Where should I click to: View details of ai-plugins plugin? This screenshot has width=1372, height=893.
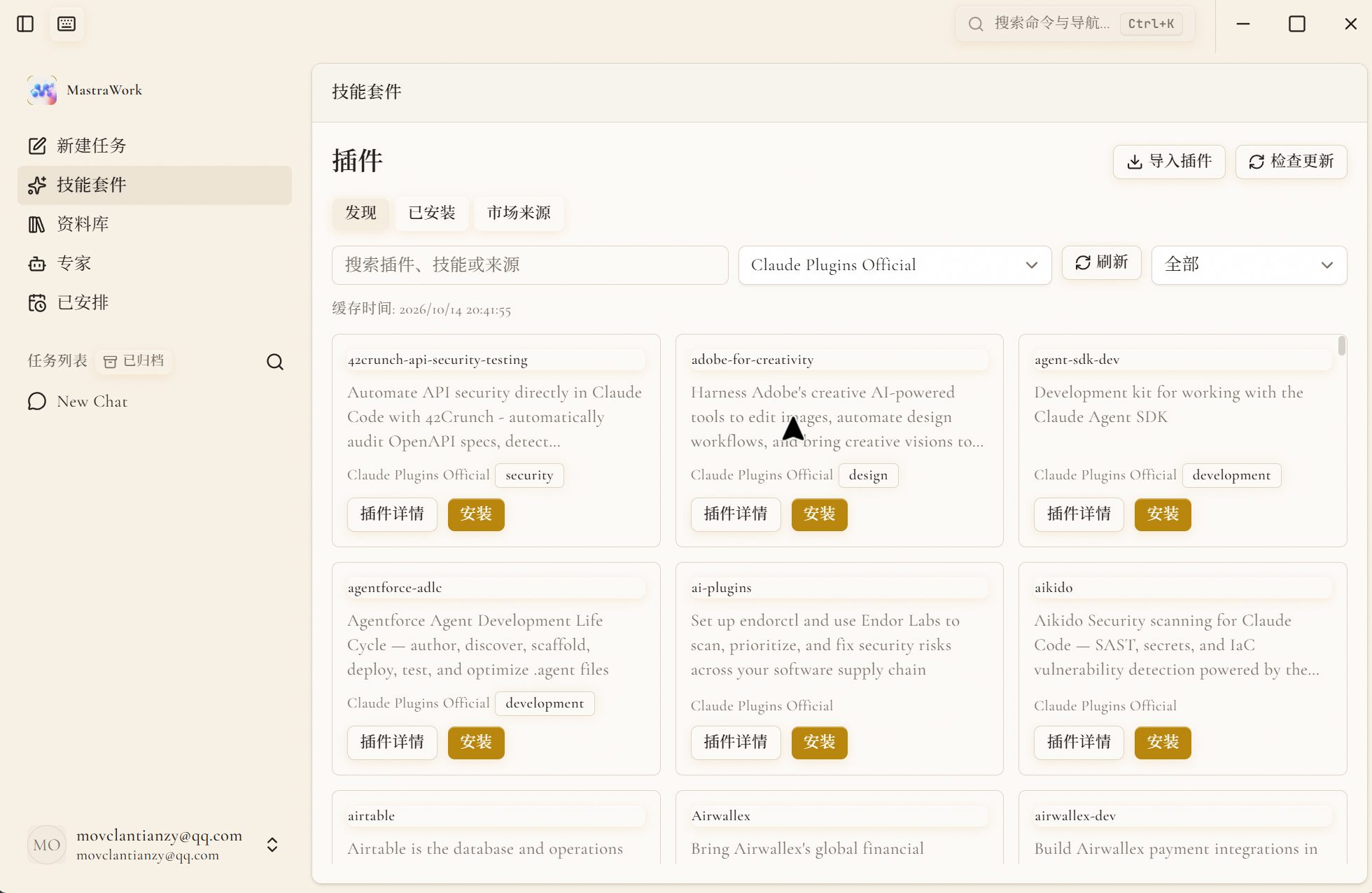[x=736, y=743]
